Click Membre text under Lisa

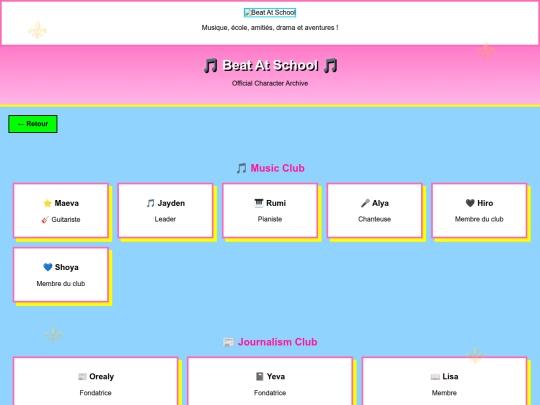click(444, 393)
